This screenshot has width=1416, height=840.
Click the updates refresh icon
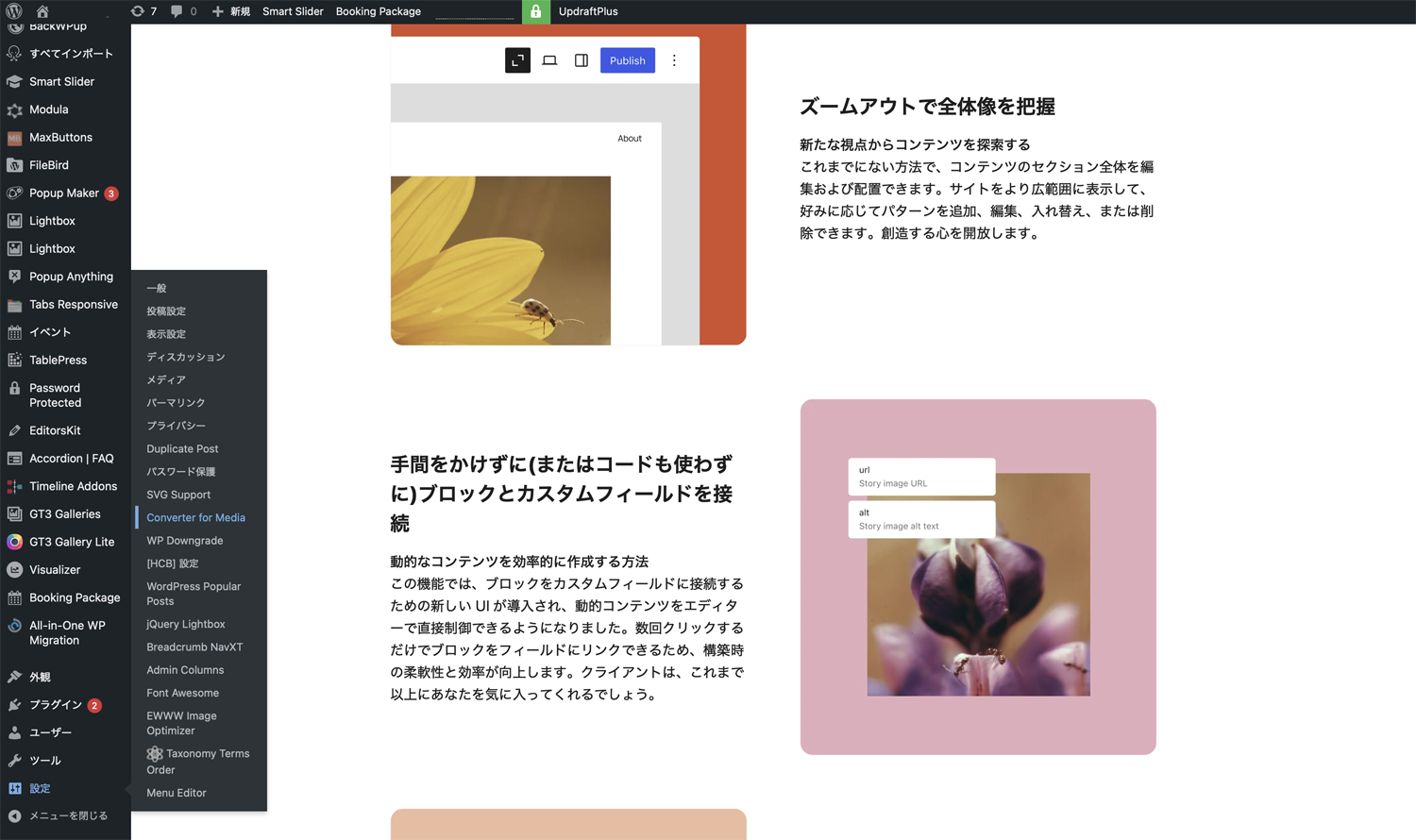[138, 11]
